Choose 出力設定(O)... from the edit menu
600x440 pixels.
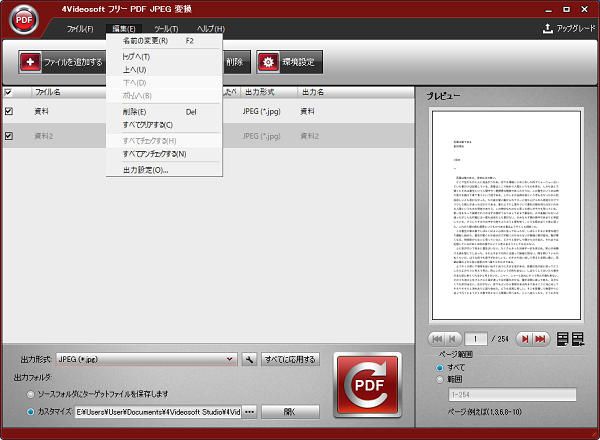pyautogui.click(x=145, y=170)
